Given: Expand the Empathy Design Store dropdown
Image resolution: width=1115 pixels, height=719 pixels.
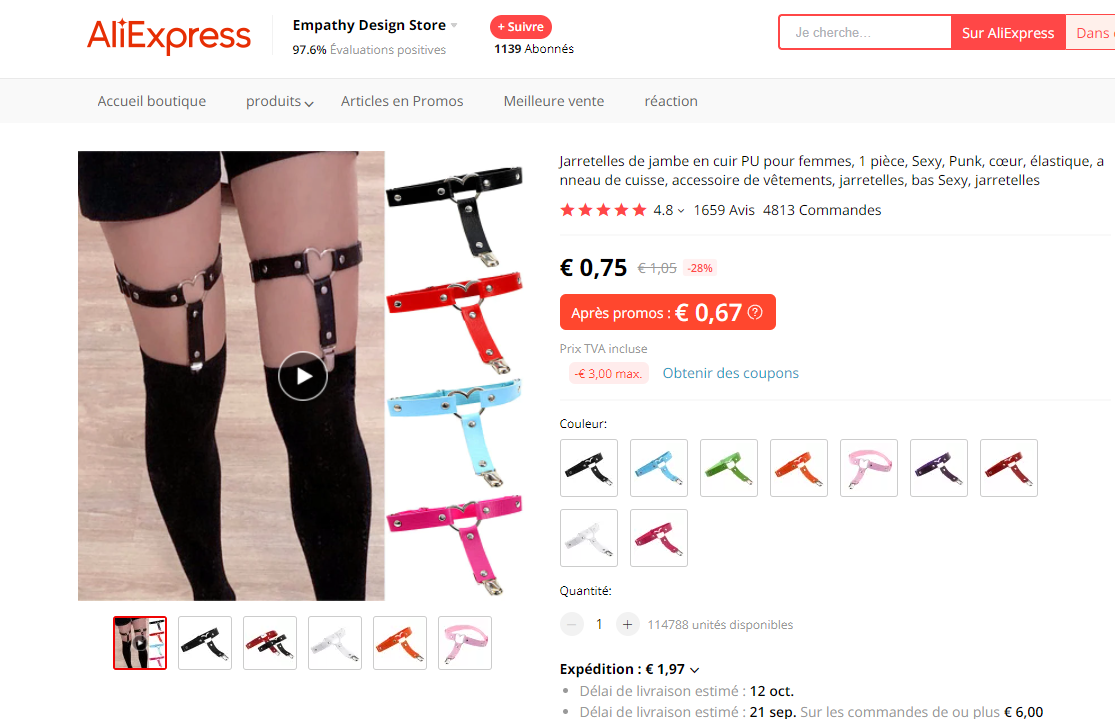Looking at the screenshot, I should [454, 26].
